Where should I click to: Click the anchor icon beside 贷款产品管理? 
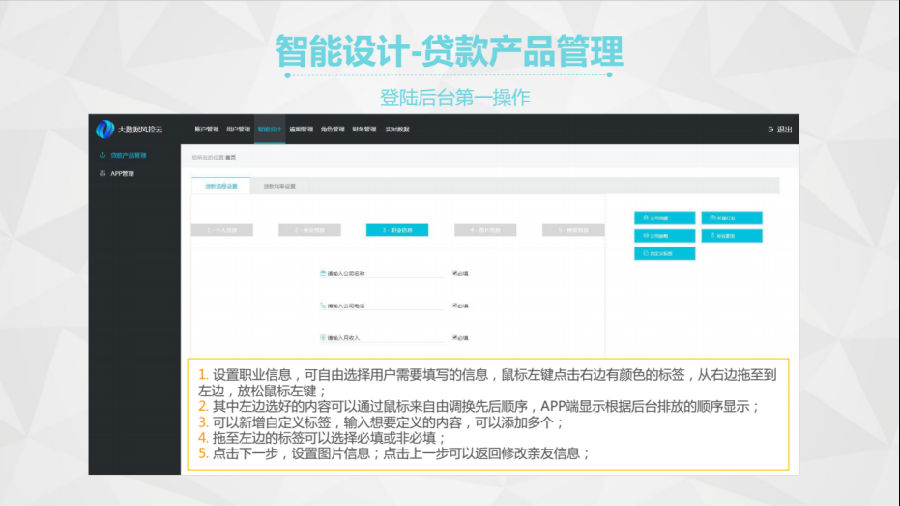102,155
